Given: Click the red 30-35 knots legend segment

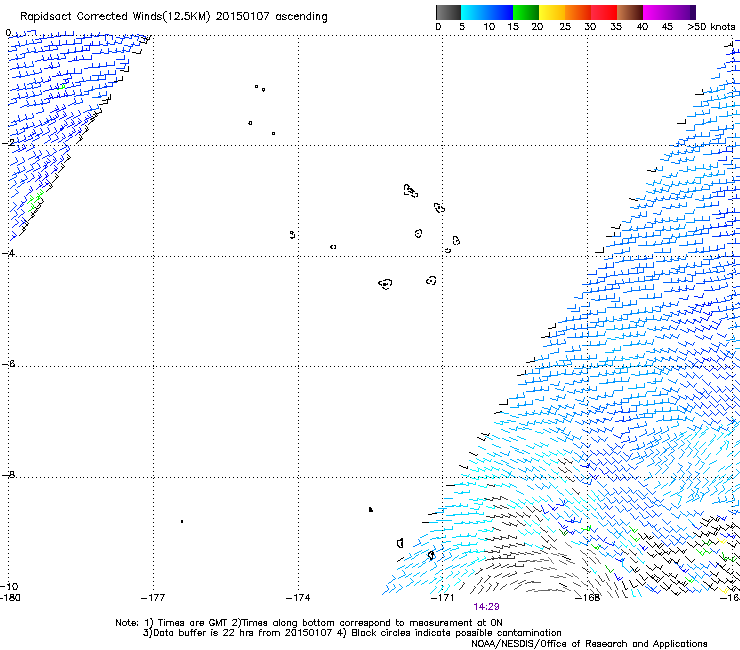Looking at the screenshot, I should tap(604, 12).
